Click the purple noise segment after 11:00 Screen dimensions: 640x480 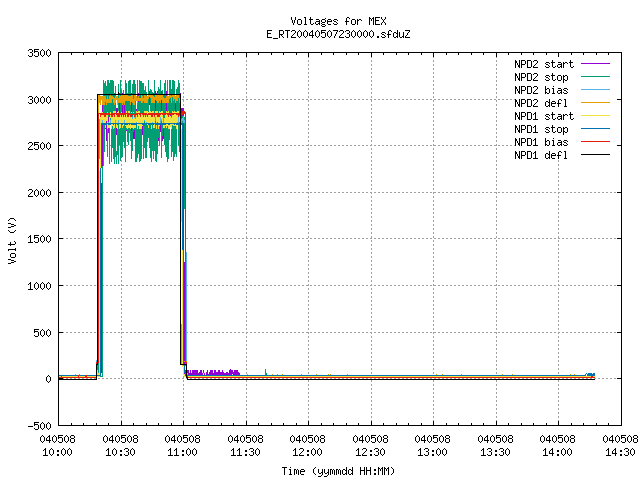click(213, 373)
